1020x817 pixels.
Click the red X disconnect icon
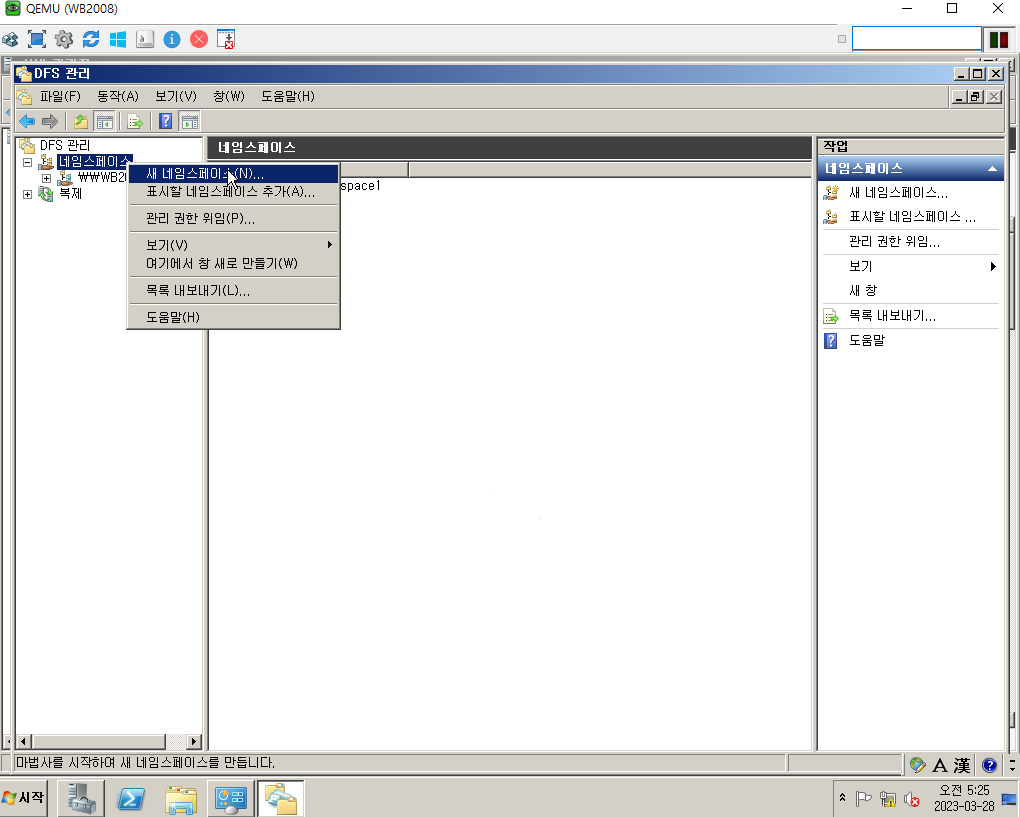tap(199, 39)
